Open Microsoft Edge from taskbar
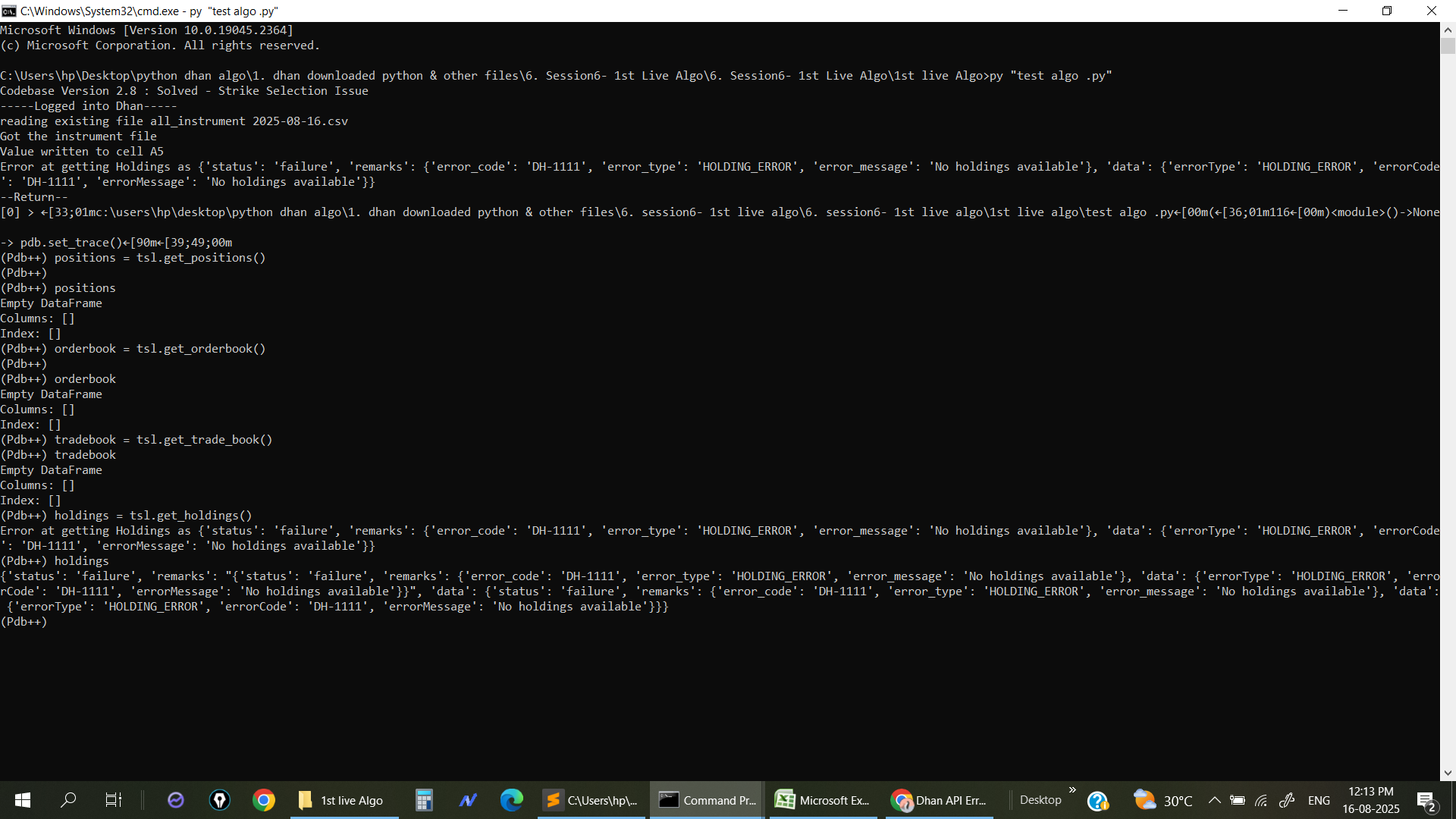Viewport: 1456px width, 819px height. (x=512, y=800)
